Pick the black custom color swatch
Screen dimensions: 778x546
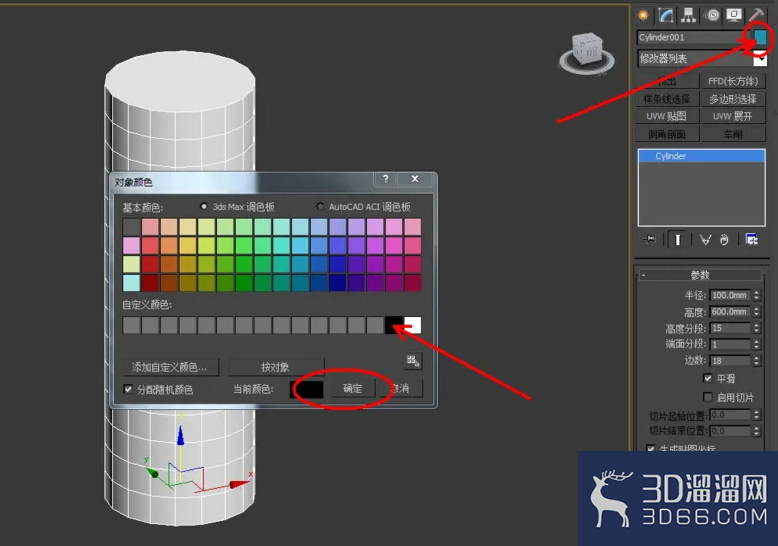point(394,325)
